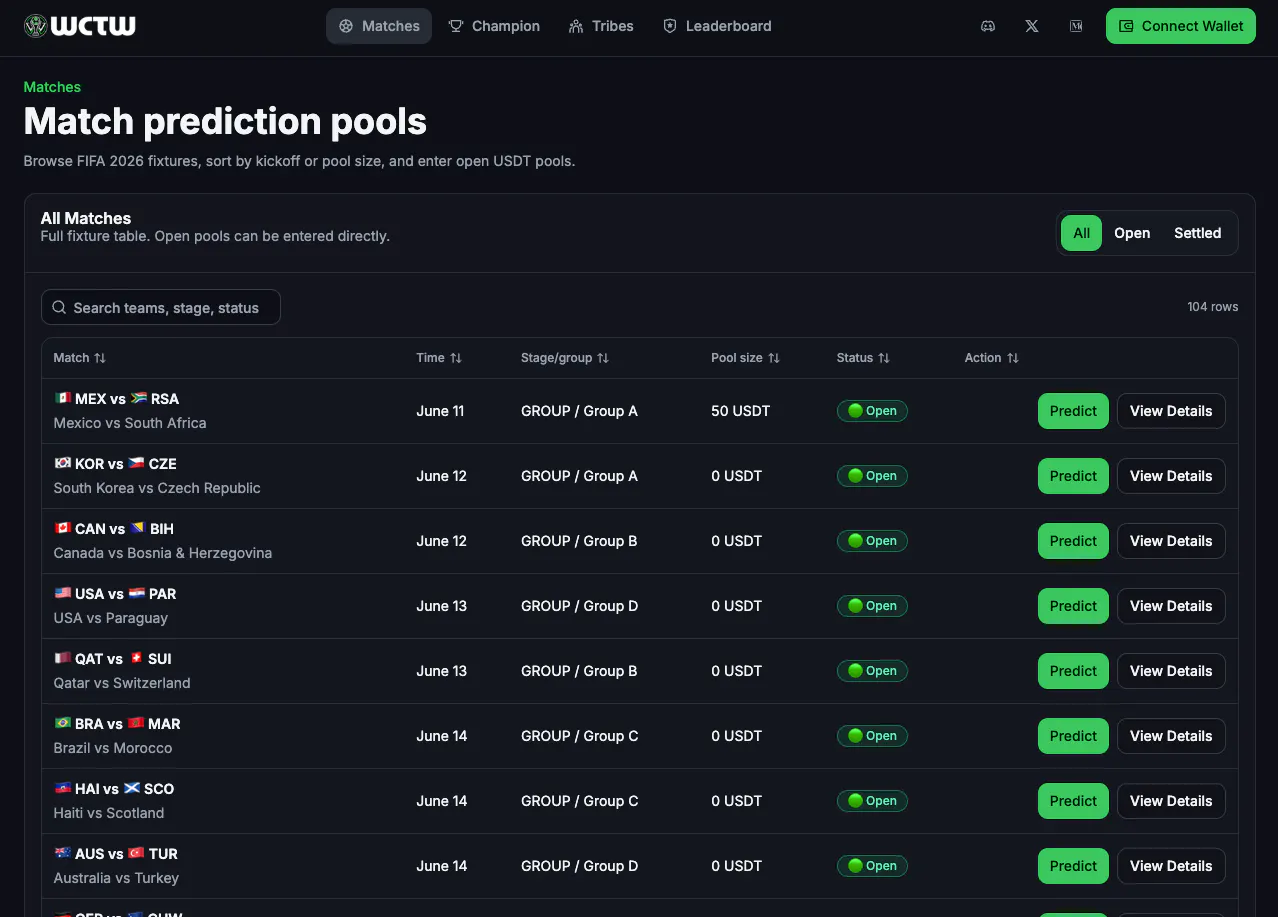This screenshot has width=1278, height=917.
Task: Sort by Pool size column arrows
Action: [x=774, y=358]
